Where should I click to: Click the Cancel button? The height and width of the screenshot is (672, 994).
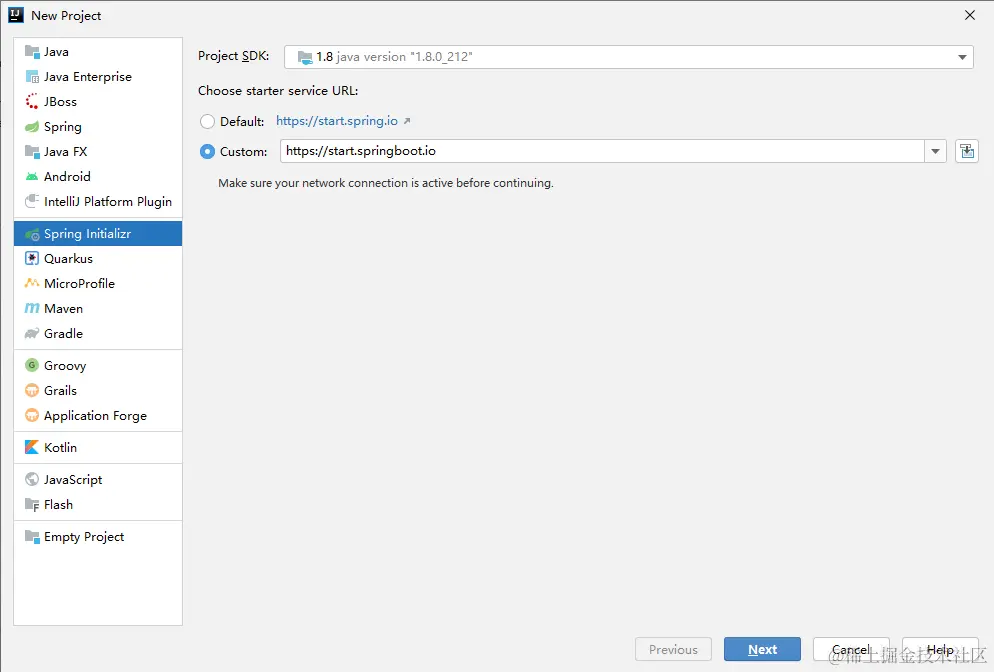coord(851,649)
